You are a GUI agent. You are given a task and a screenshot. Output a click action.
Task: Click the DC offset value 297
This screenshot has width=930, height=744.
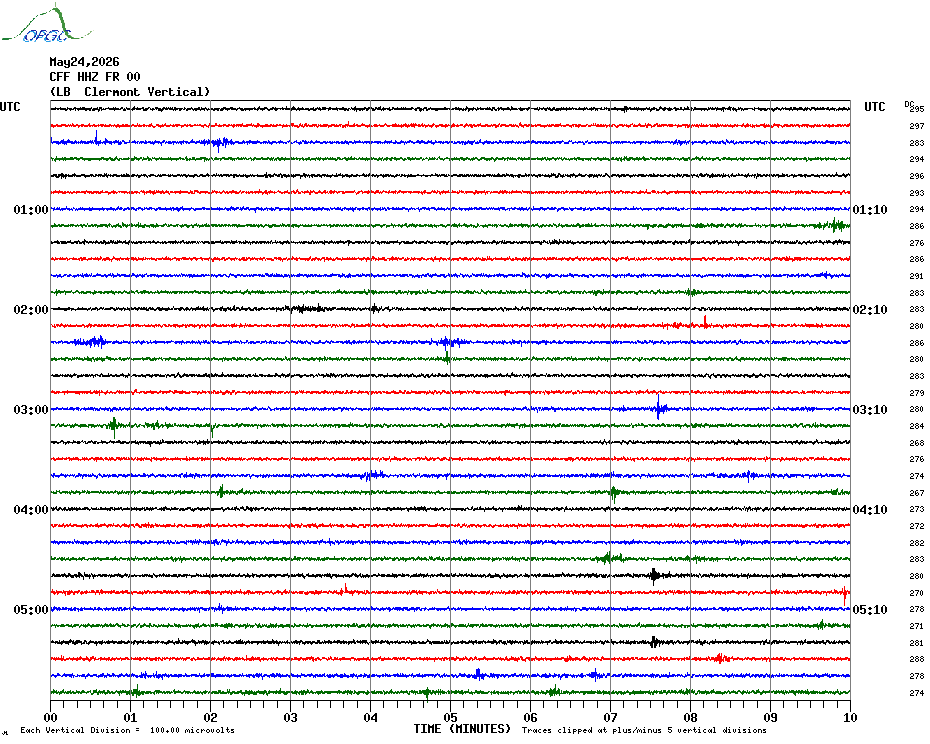pos(916,126)
